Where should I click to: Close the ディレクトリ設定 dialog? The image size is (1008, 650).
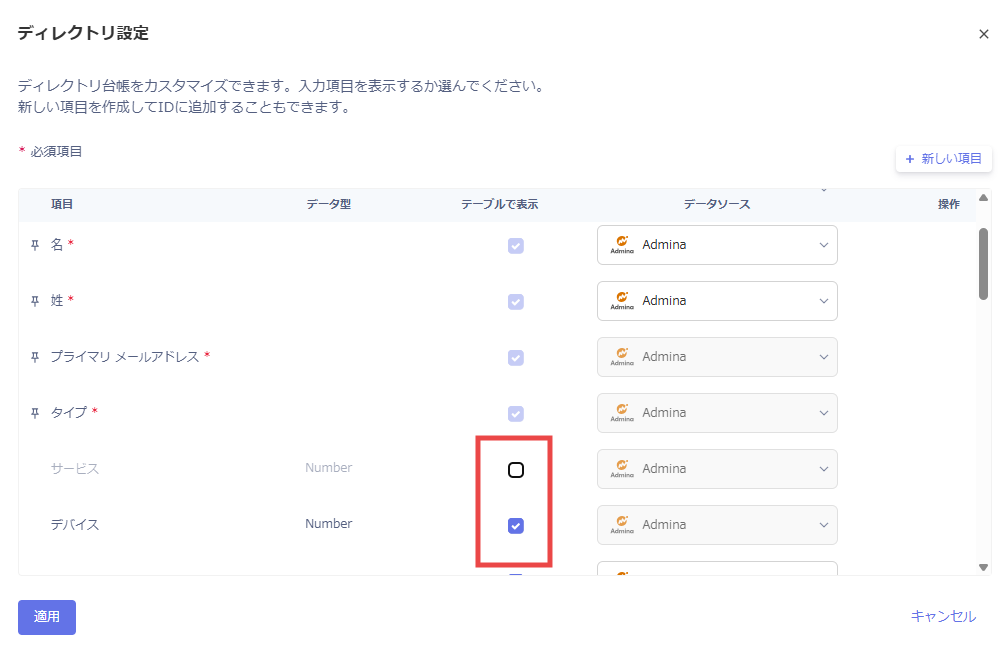(984, 34)
